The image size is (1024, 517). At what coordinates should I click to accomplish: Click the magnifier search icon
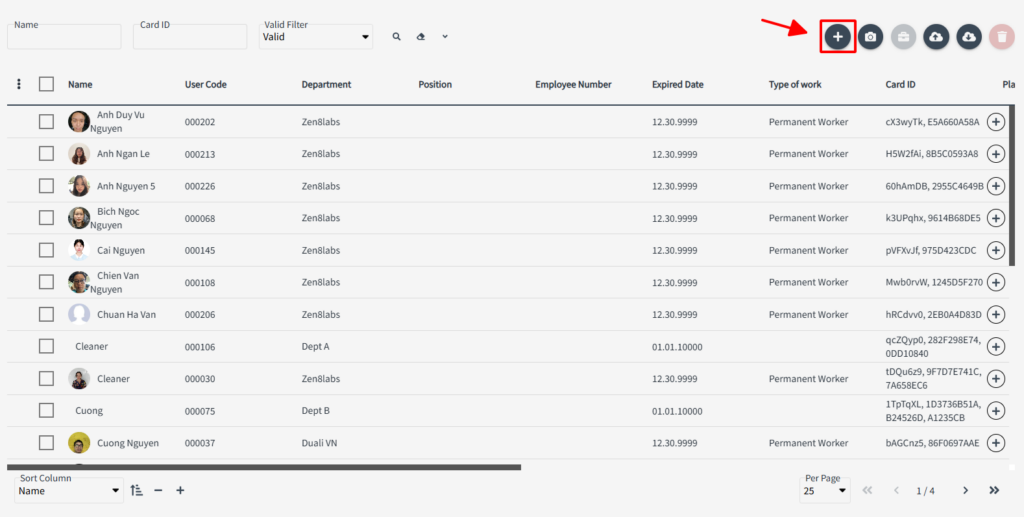pos(397,37)
